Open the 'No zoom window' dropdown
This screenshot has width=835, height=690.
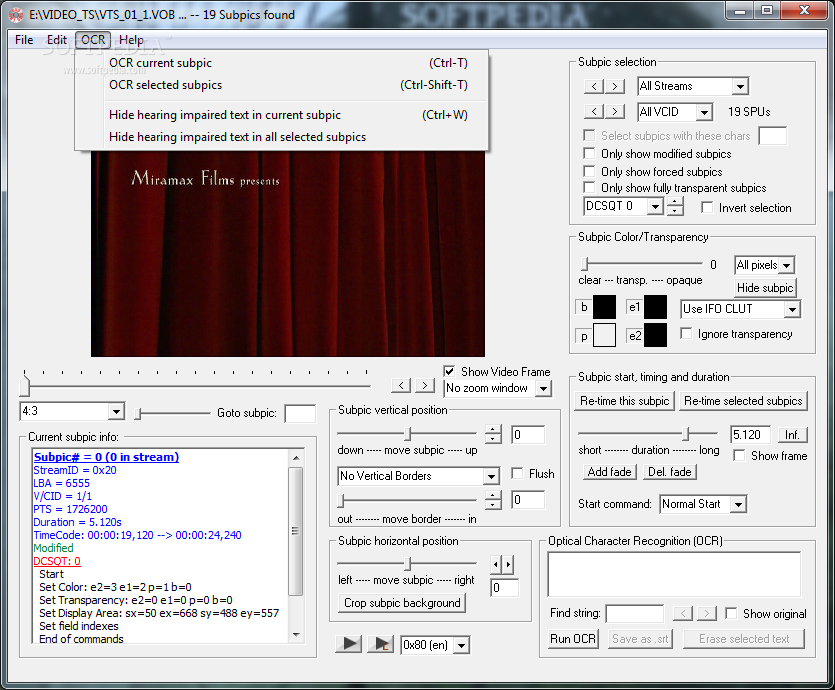point(543,389)
